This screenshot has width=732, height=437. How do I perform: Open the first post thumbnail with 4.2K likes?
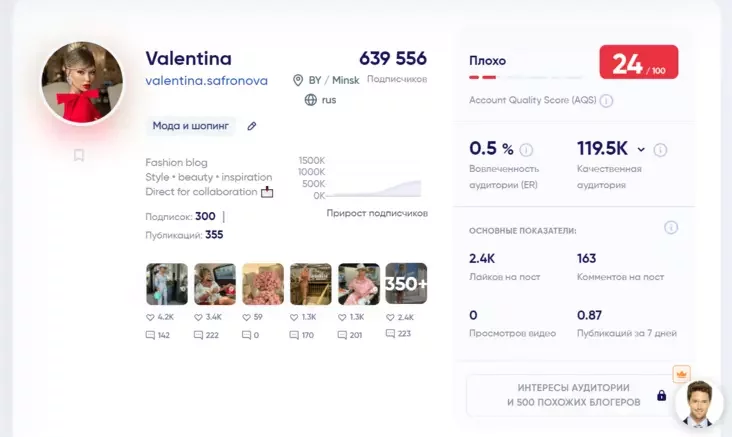(x=167, y=284)
